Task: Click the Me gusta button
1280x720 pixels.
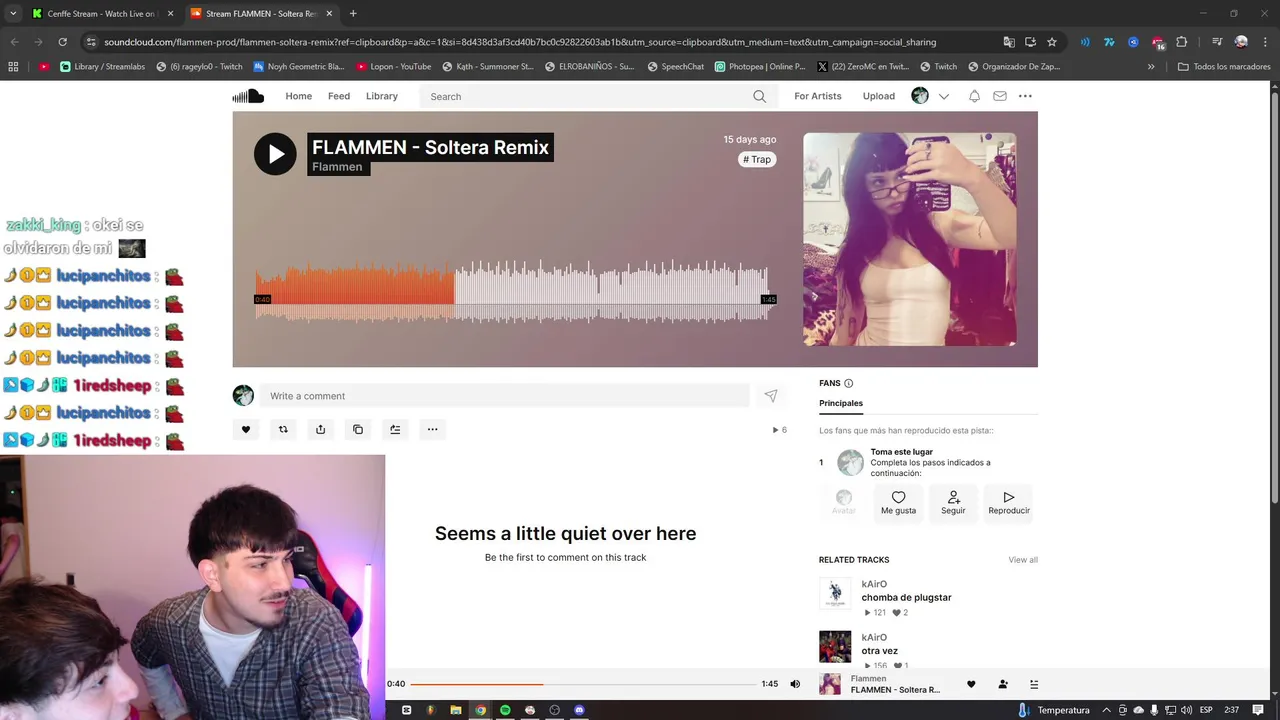Action: [x=898, y=502]
